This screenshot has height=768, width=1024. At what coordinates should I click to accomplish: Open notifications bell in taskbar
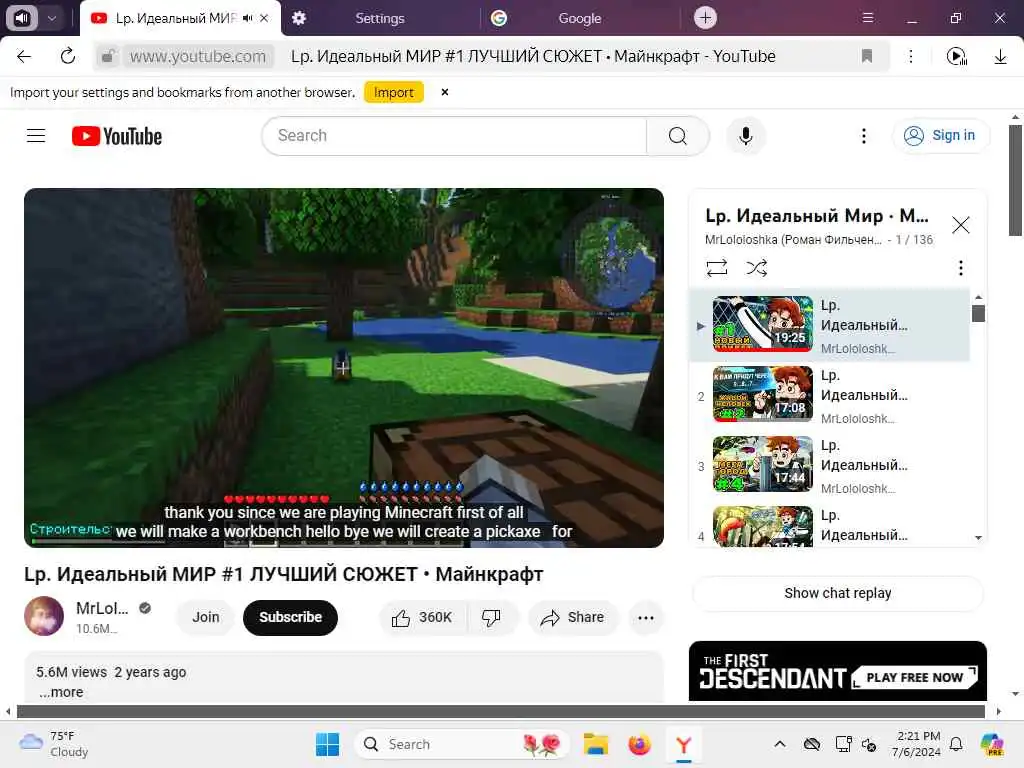point(956,744)
